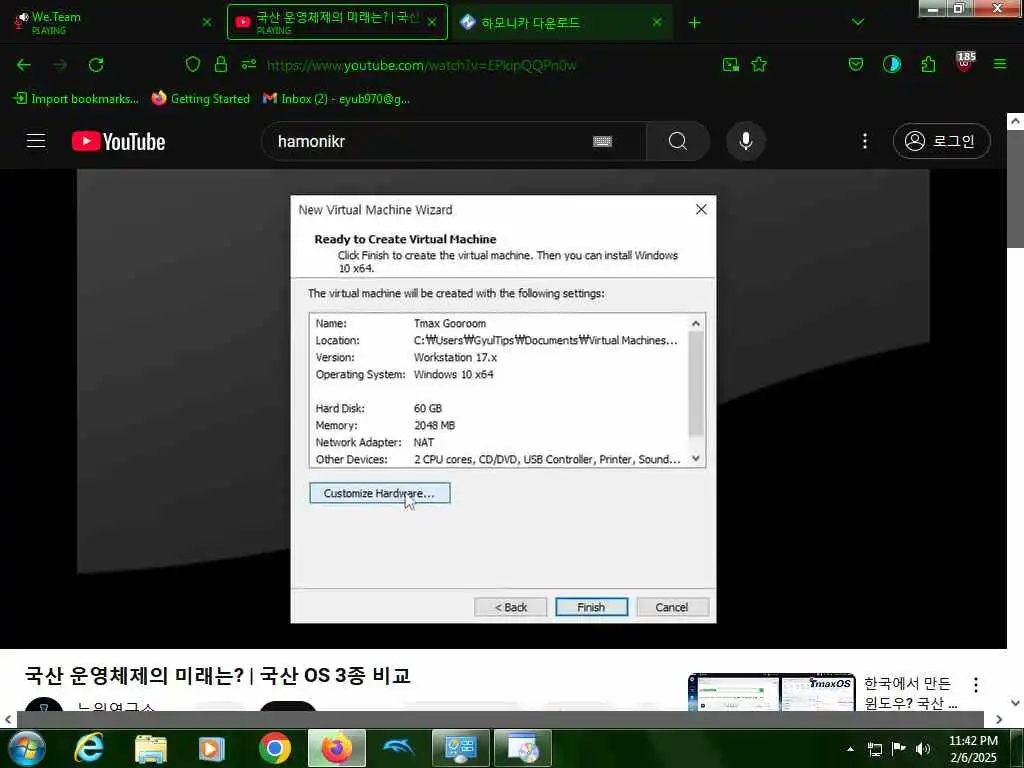Click the padlock site security icon
This screenshot has height=768, width=1024.
click(221, 64)
